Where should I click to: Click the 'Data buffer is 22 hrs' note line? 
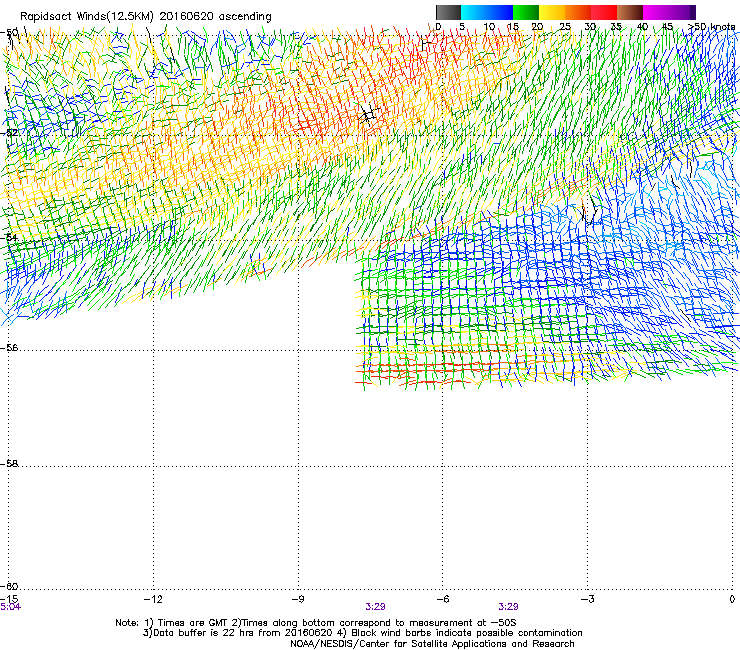coord(362,633)
